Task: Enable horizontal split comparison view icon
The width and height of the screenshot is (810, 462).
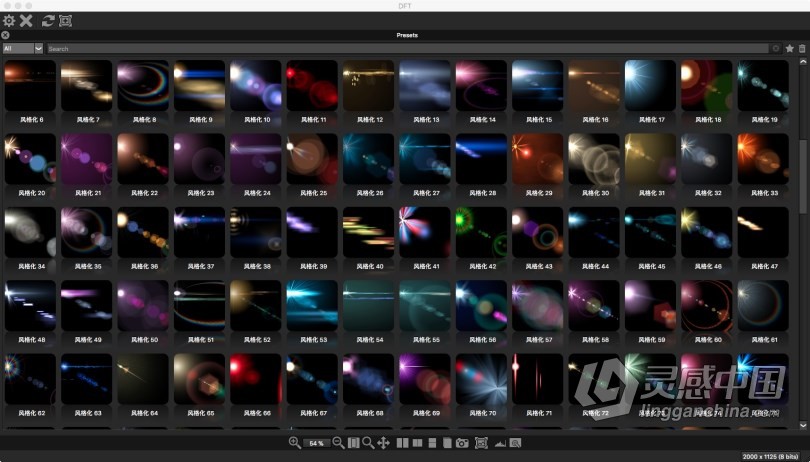Action: click(432, 443)
